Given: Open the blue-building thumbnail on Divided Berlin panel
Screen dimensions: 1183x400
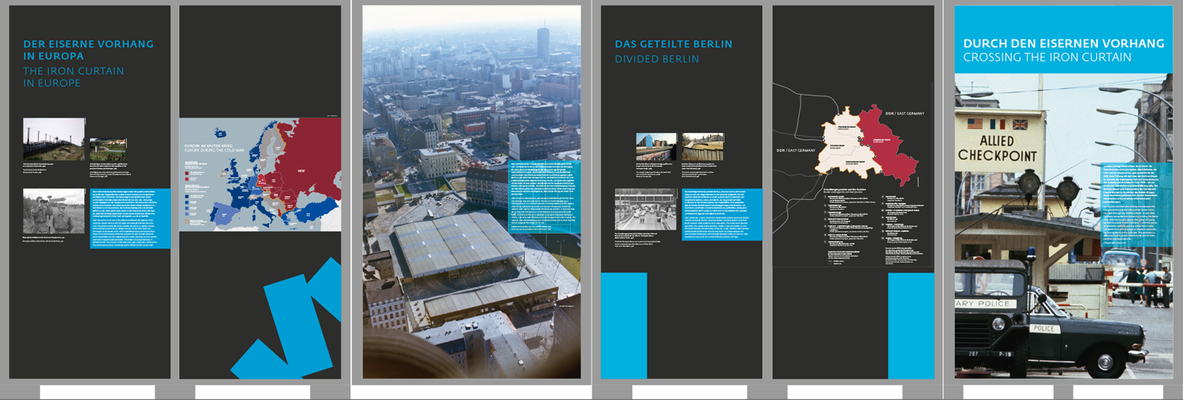Looking at the screenshot, I should click(x=656, y=146).
